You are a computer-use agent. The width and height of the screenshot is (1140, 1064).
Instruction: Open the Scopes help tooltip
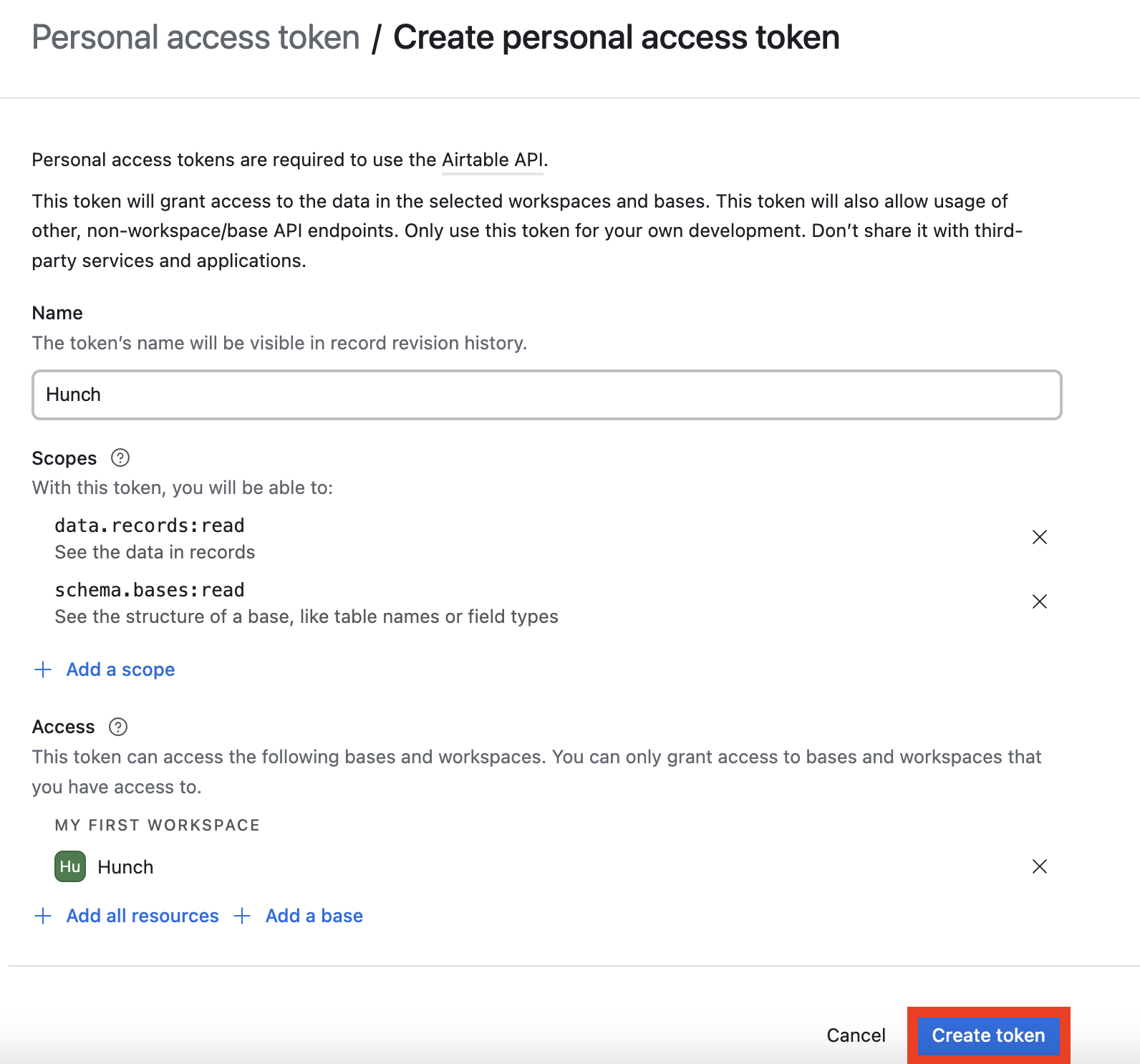120,457
